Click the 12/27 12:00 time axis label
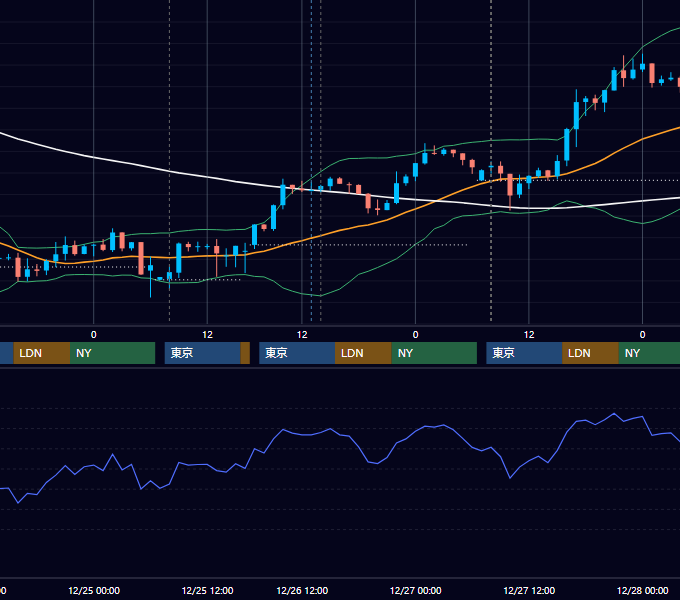 [529, 590]
